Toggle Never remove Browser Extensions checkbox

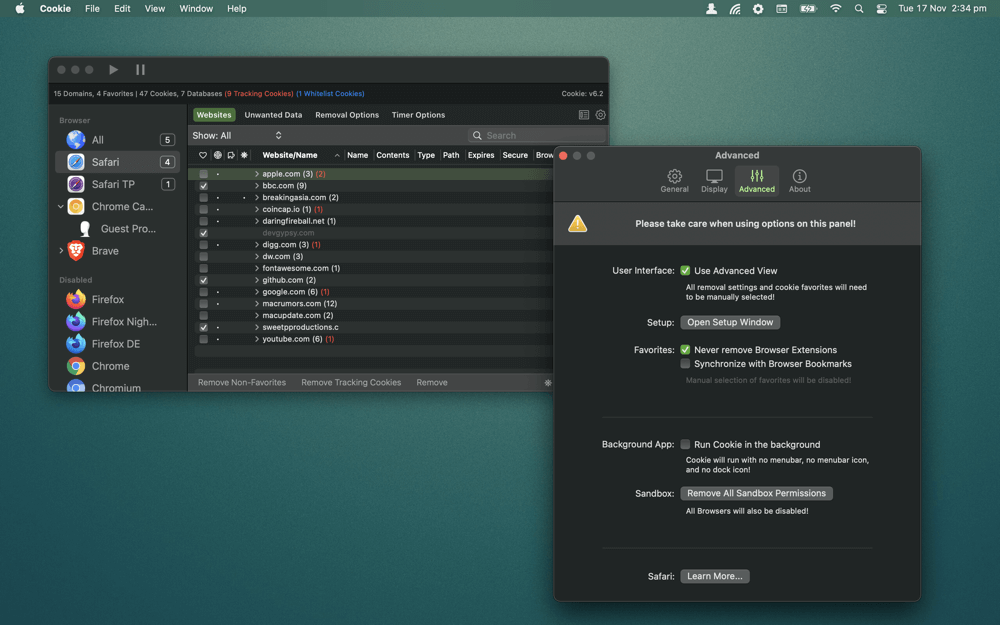(685, 349)
